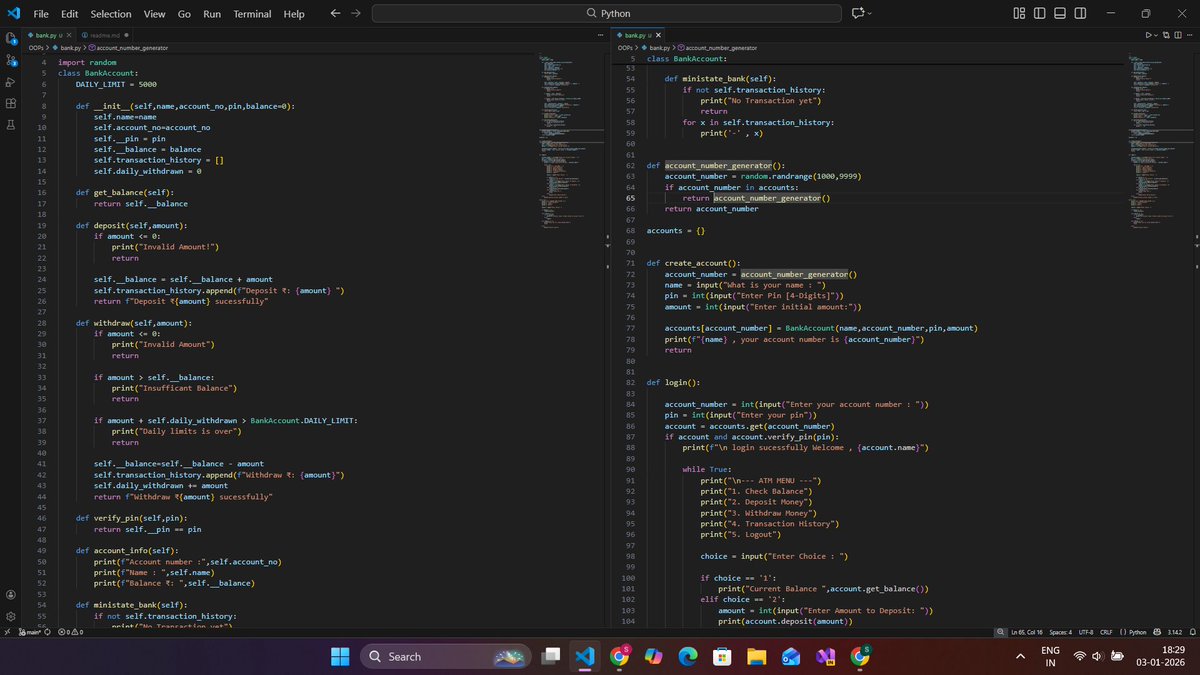Open the File menu
Viewport: 1200px width, 675px height.
tap(42, 14)
